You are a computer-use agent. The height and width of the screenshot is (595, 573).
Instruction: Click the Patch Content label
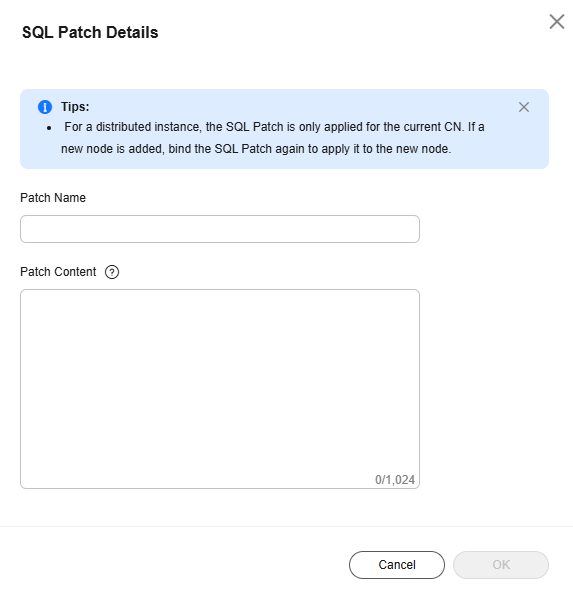pyautogui.click(x=58, y=272)
